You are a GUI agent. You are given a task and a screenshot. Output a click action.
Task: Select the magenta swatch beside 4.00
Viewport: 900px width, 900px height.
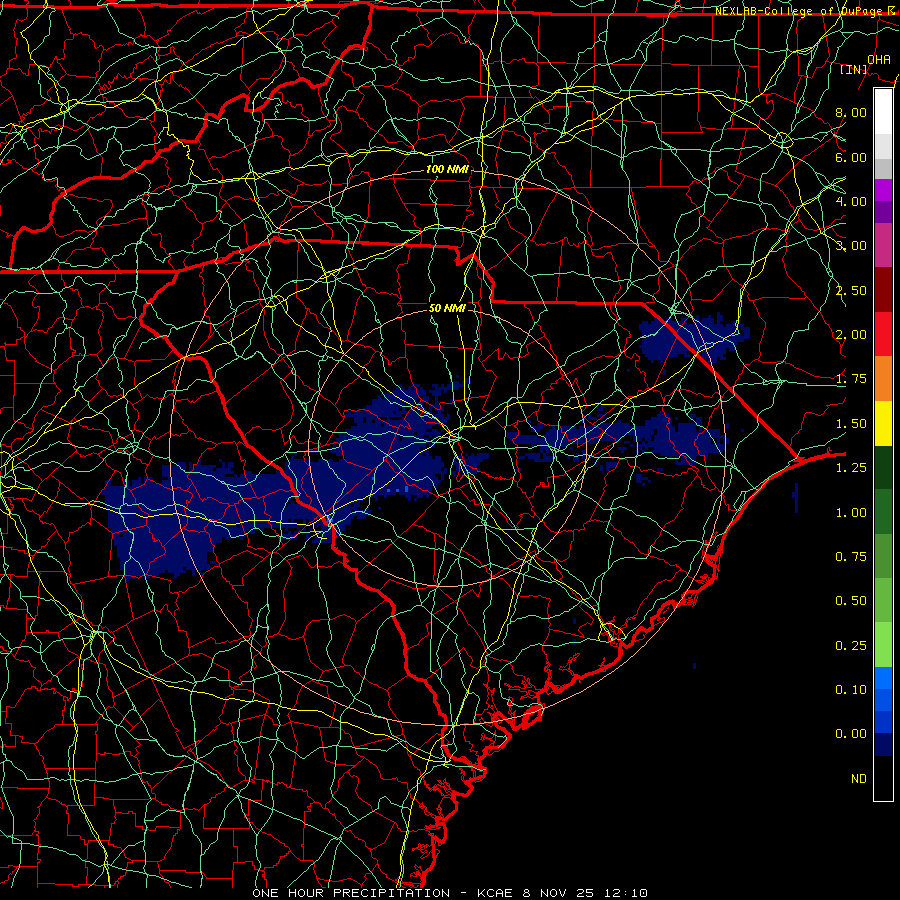click(883, 190)
